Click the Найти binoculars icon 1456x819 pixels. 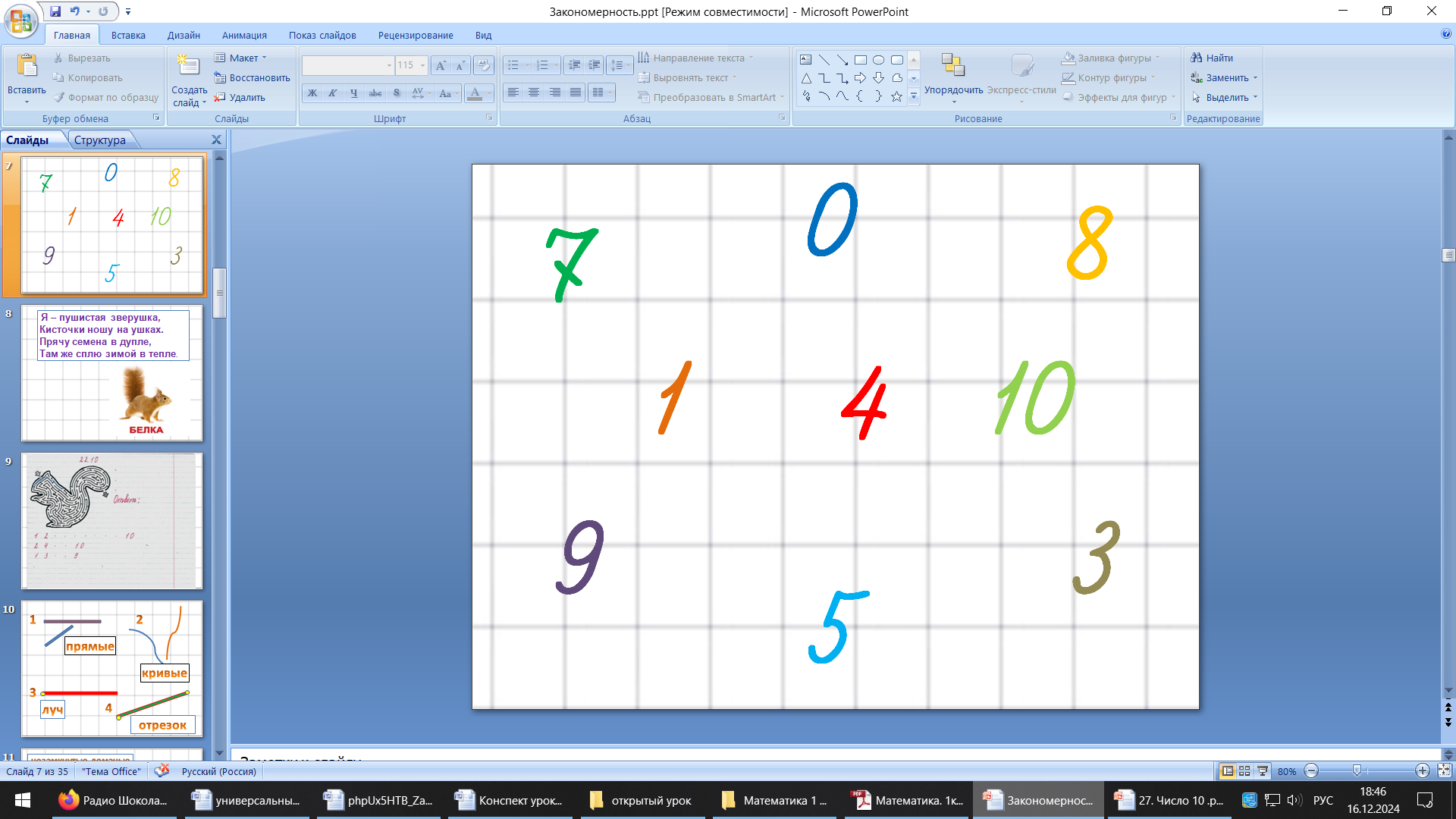tap(1197, 58)
